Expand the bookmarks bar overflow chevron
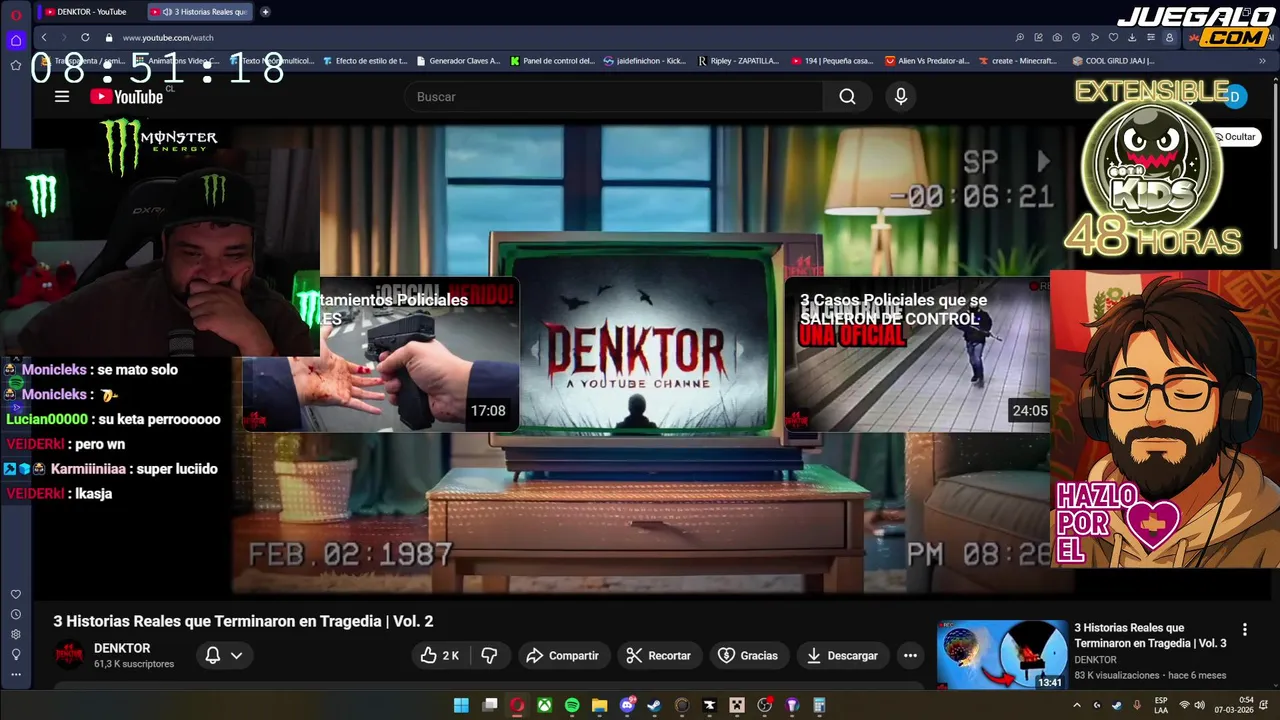Image resolution: width=1280 pixels, height=720 pixels. click(x=1262, y=61)
